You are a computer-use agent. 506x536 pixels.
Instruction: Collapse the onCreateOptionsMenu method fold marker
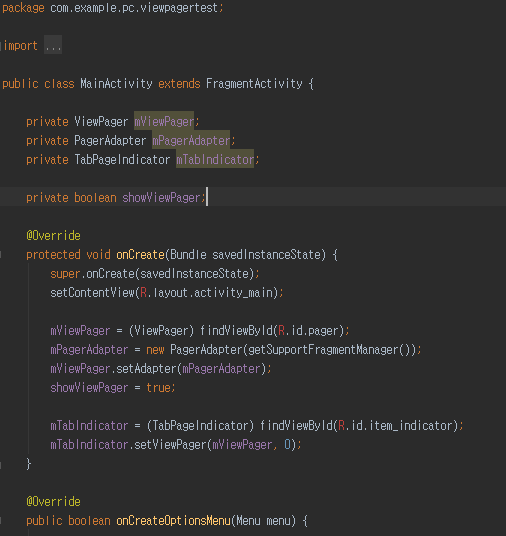pos(1,521)
